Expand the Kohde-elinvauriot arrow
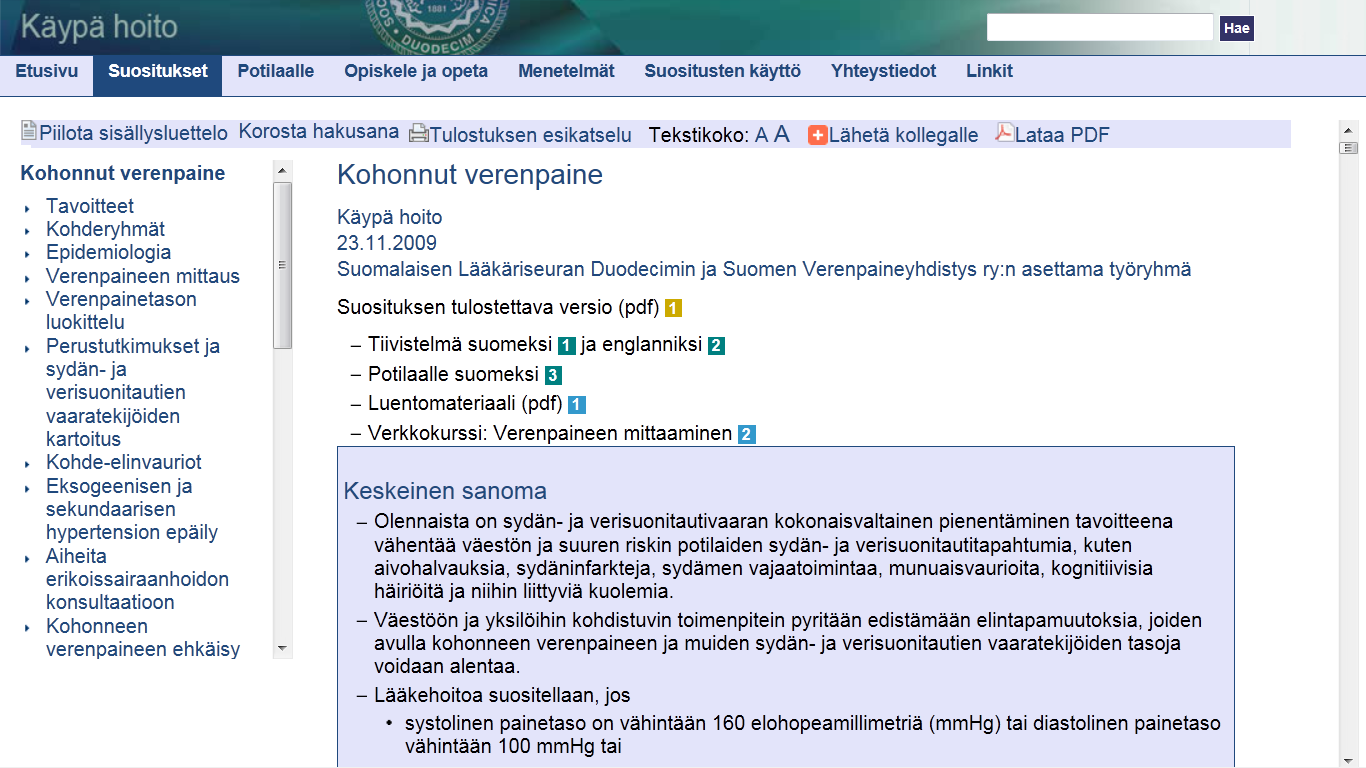Screen dimensions: 1366x768 click(x=28, y=464)
